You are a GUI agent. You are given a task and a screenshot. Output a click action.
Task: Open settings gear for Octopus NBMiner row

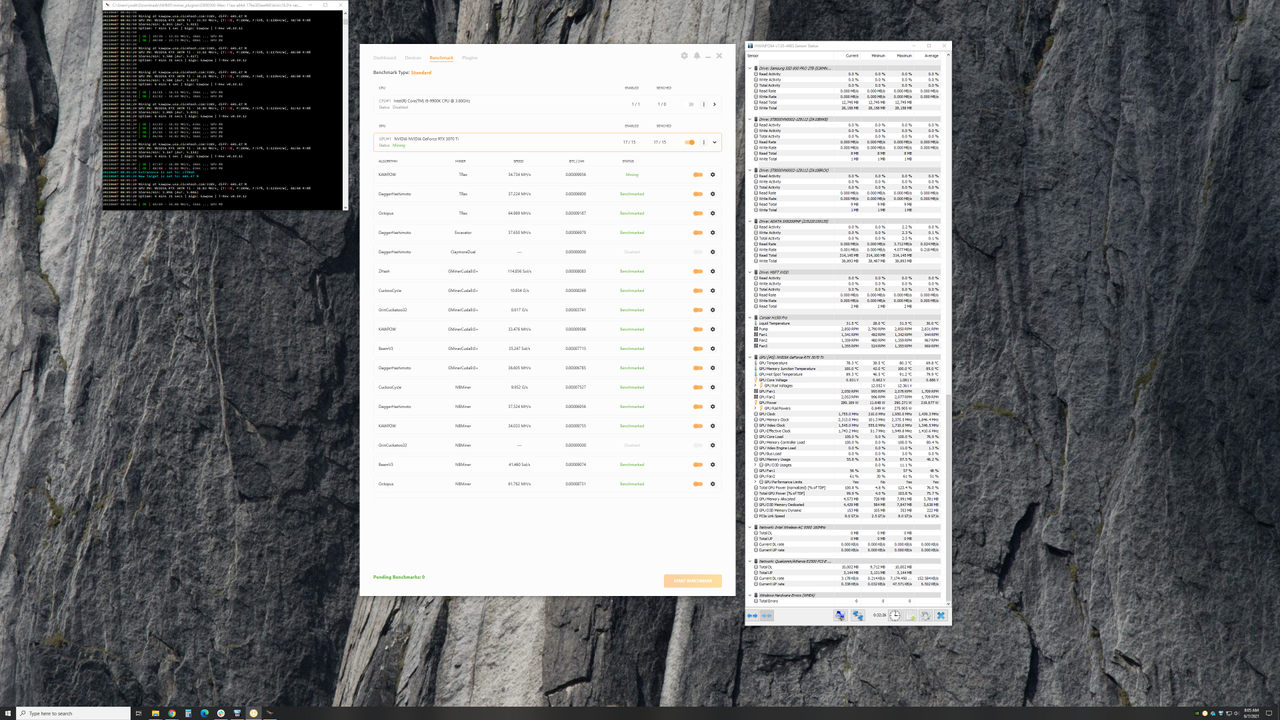click(x=713, y=484)
